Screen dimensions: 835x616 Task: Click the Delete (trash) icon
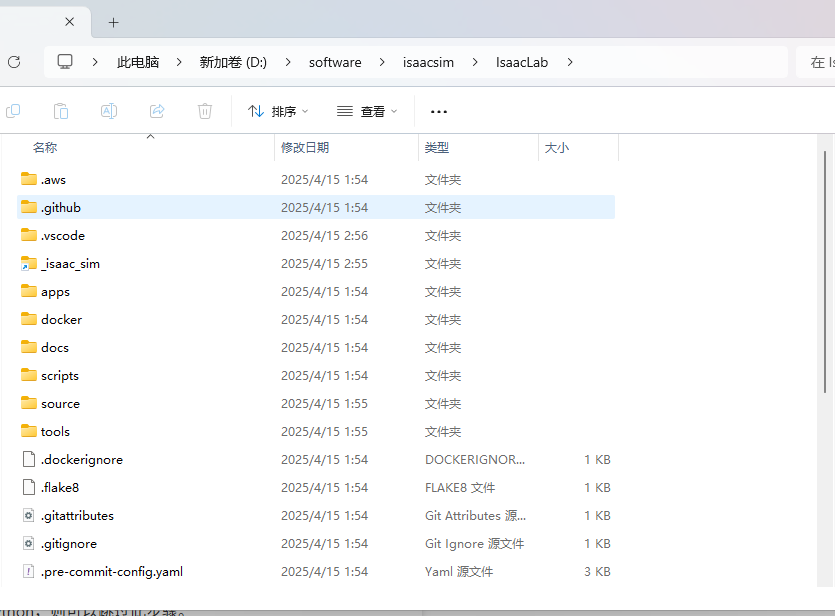[205, 111]
